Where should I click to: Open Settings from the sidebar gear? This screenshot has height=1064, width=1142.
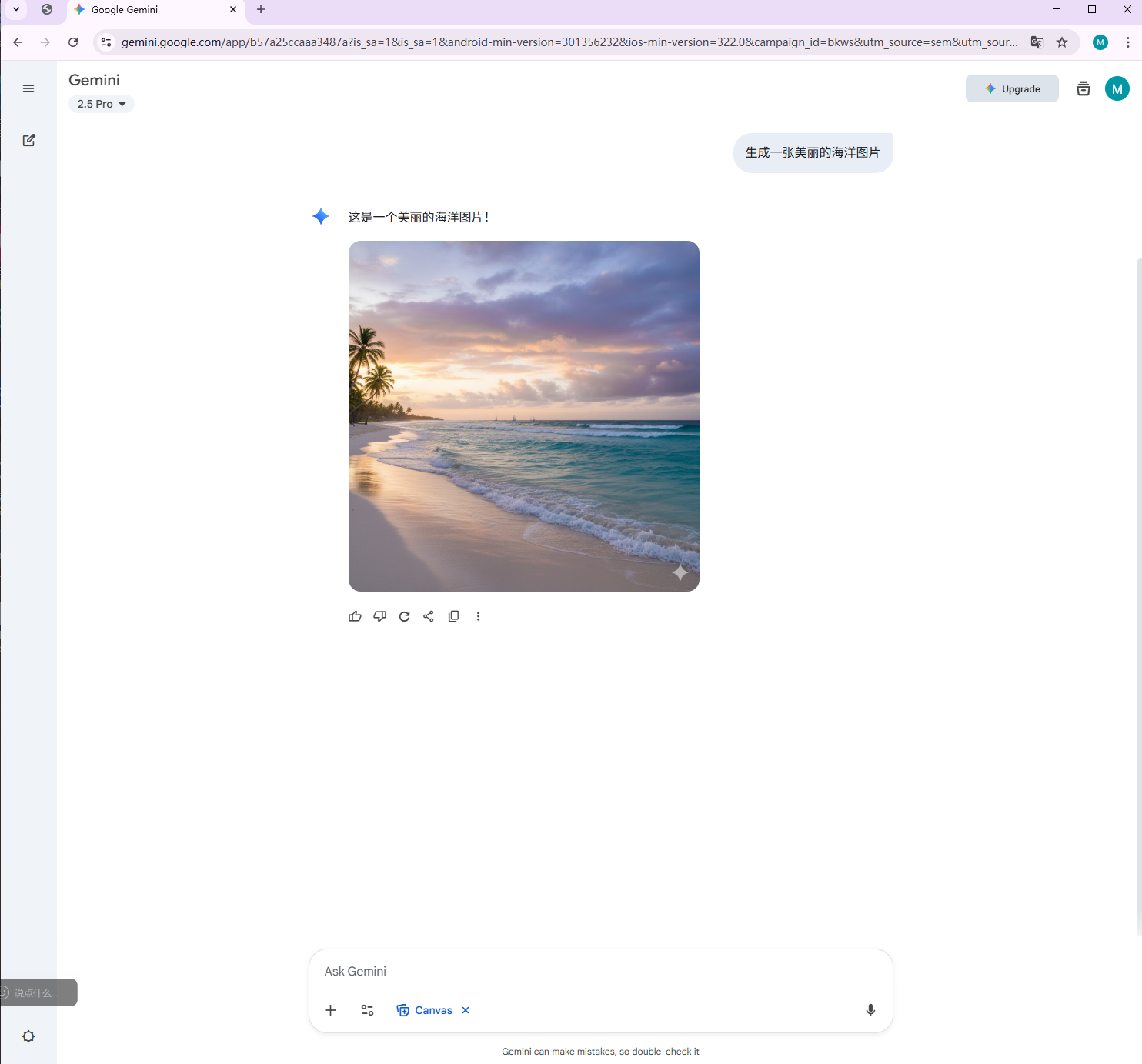coord(28,1036)
